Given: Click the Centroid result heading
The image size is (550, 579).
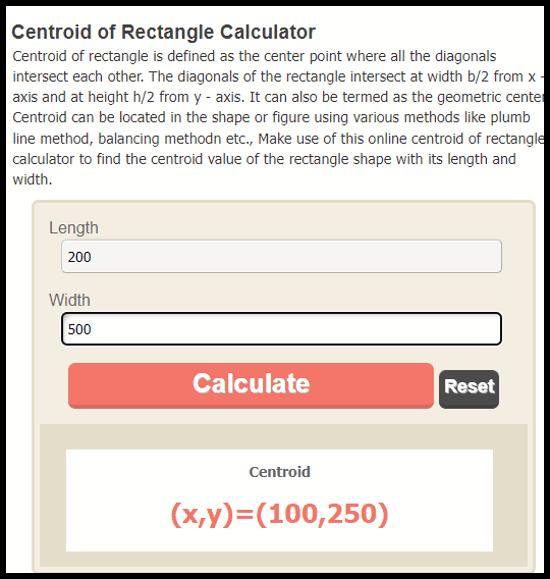Looking at the screenshot, I should point(279,472).
